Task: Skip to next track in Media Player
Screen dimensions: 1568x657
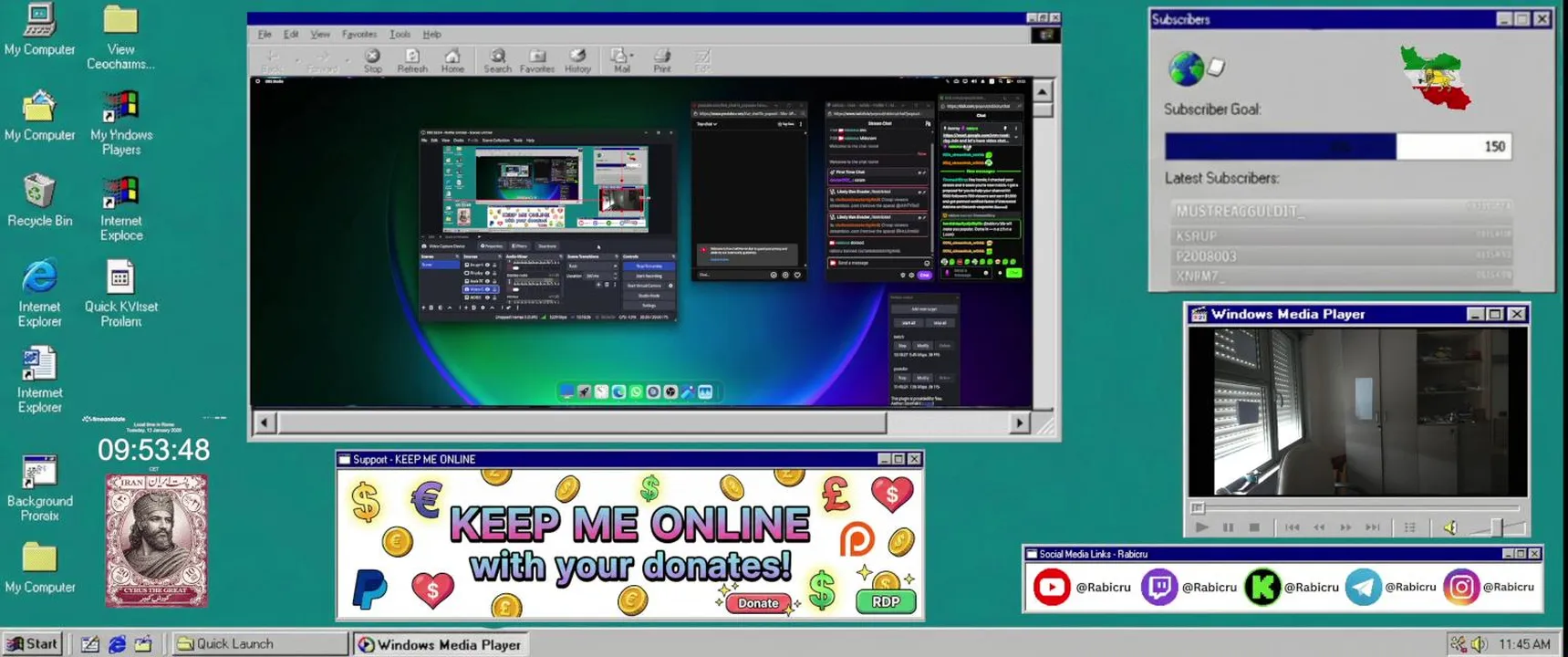Action: (1372, 527)
